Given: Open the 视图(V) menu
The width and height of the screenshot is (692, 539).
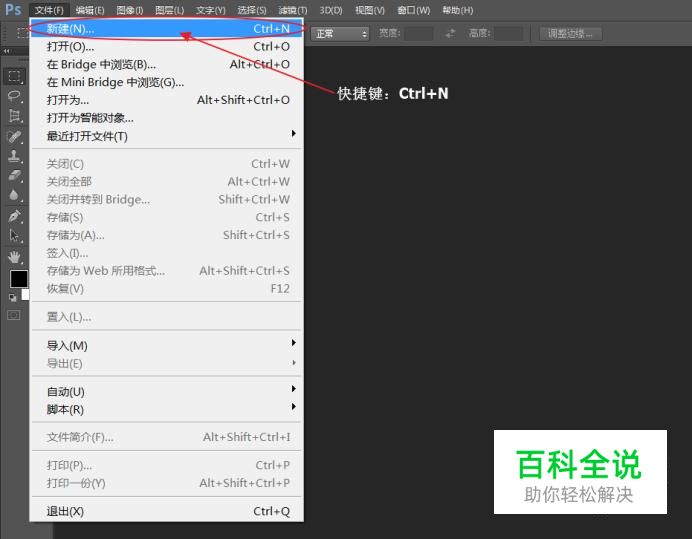Looking at the screenshot, I should pyautogui.click(x=370, y=10).
